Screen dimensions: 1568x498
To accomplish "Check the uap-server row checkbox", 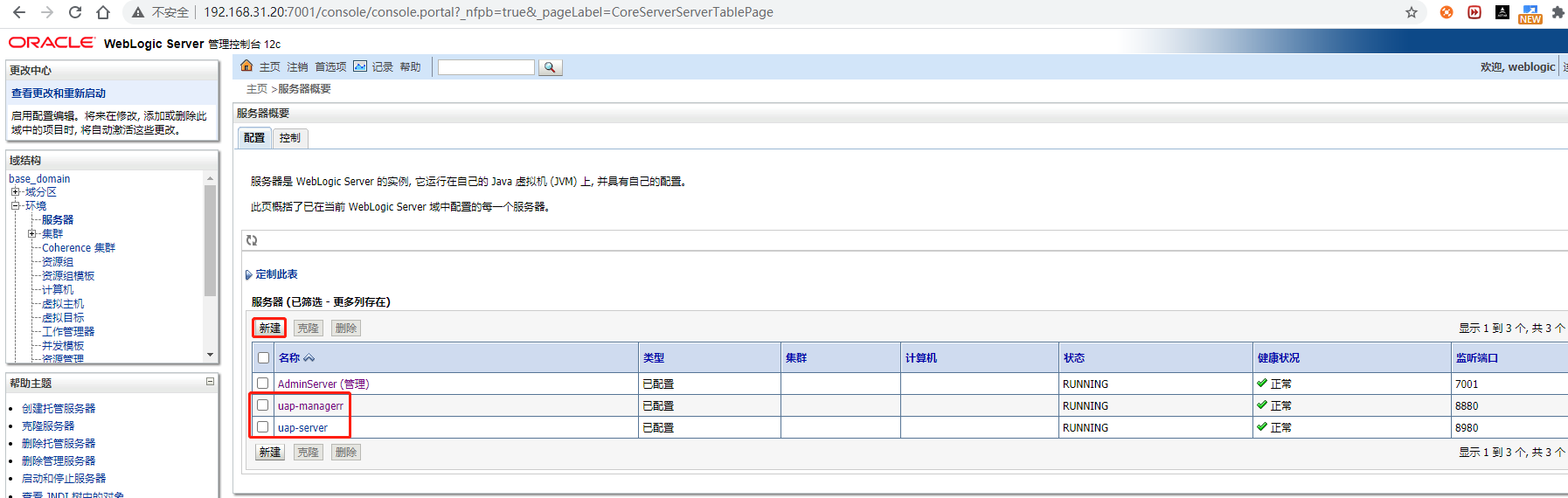I will point(263,427).
